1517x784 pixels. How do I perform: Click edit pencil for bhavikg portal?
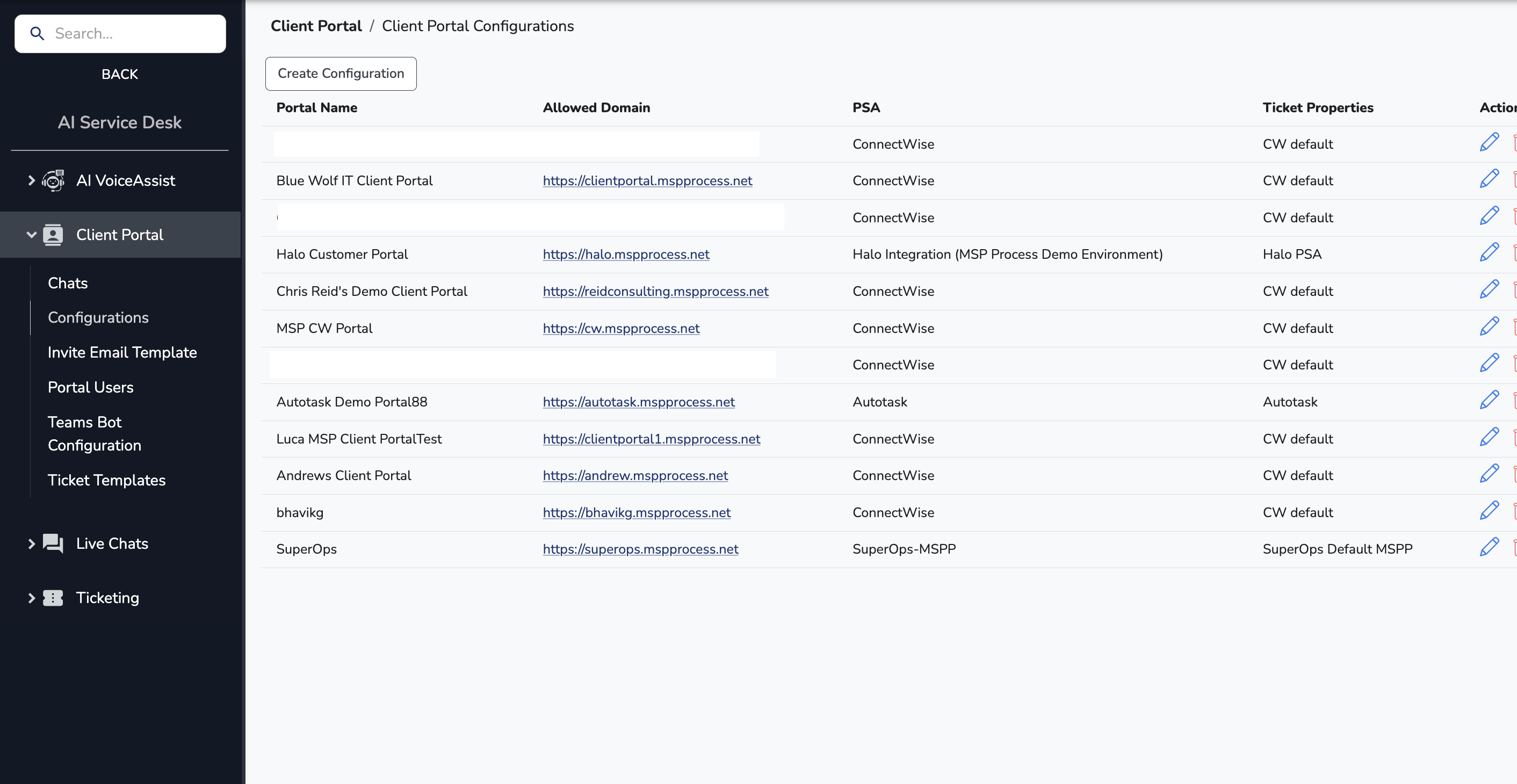[x=1489, y=511]
